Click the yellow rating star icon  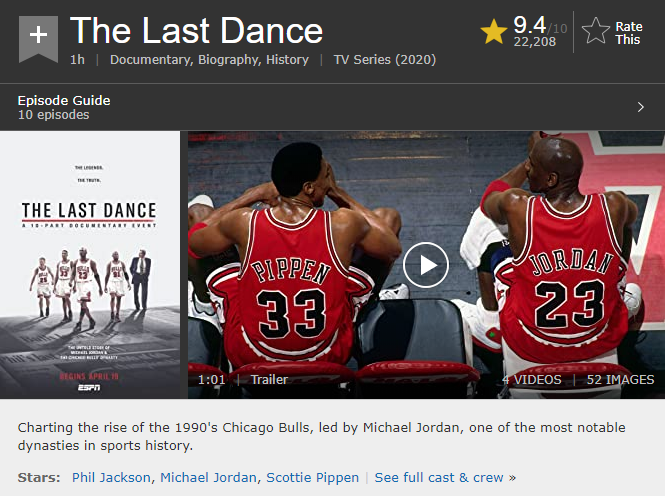(494, 31)
